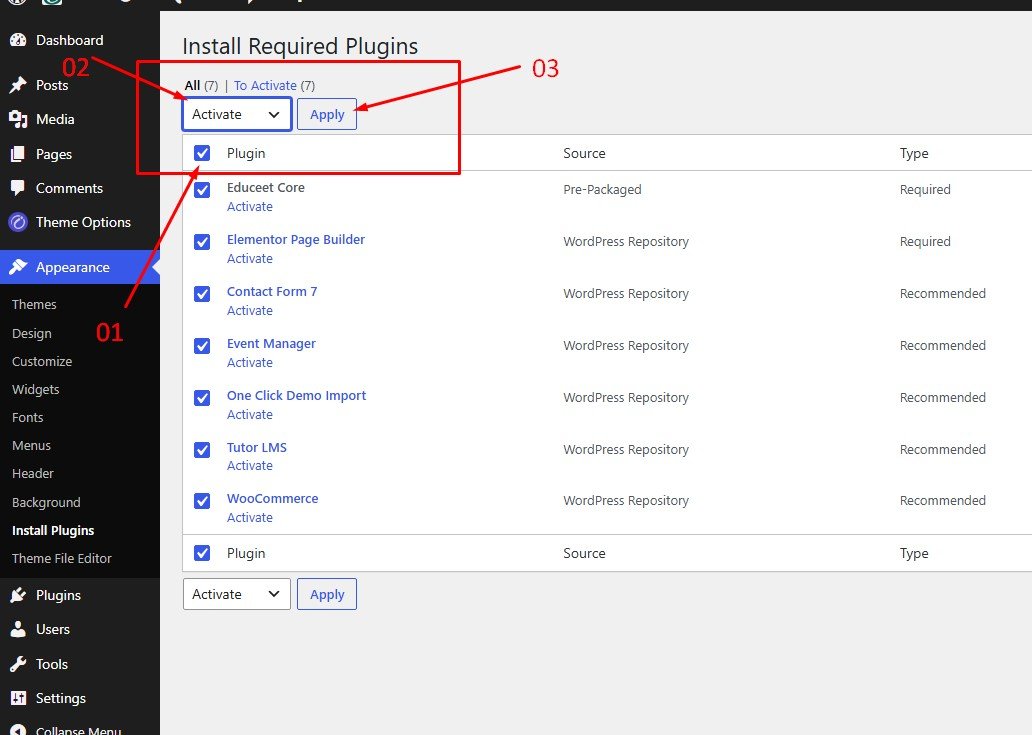Click Activate under WooCommerce
1032x735 pixels.
pos(250,518)
